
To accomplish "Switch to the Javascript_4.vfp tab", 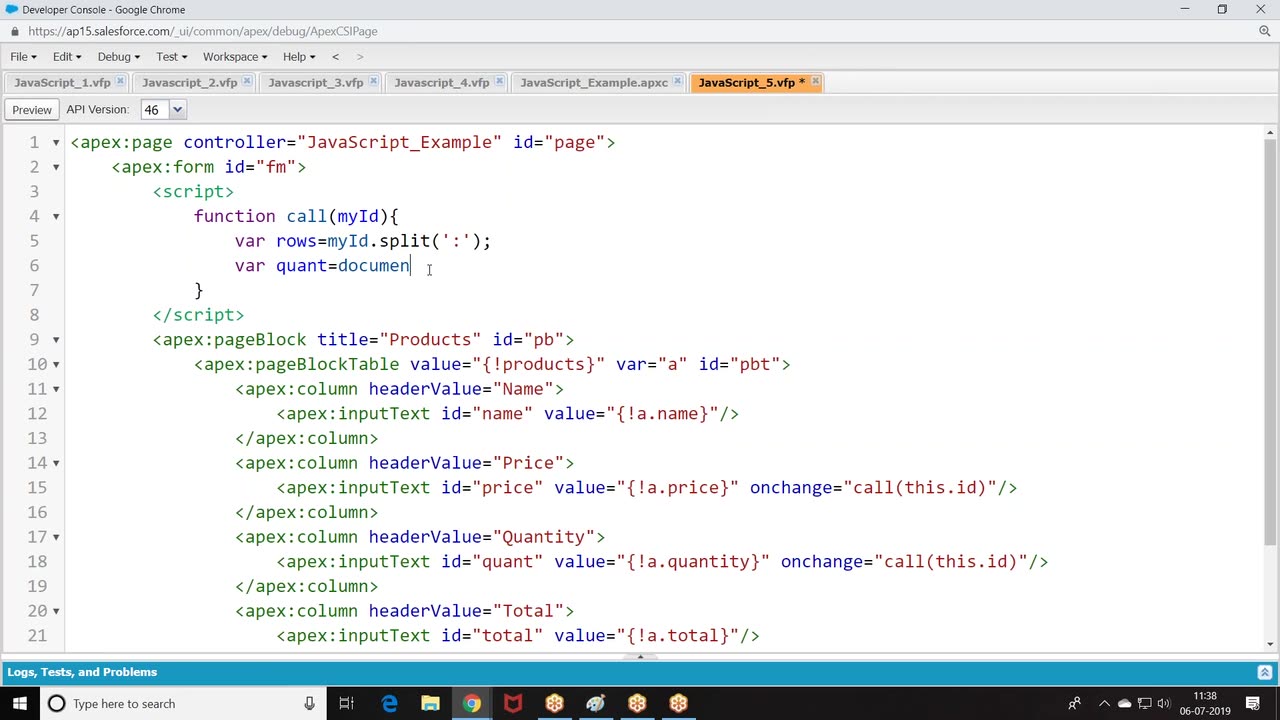I will tap(441, 82).
